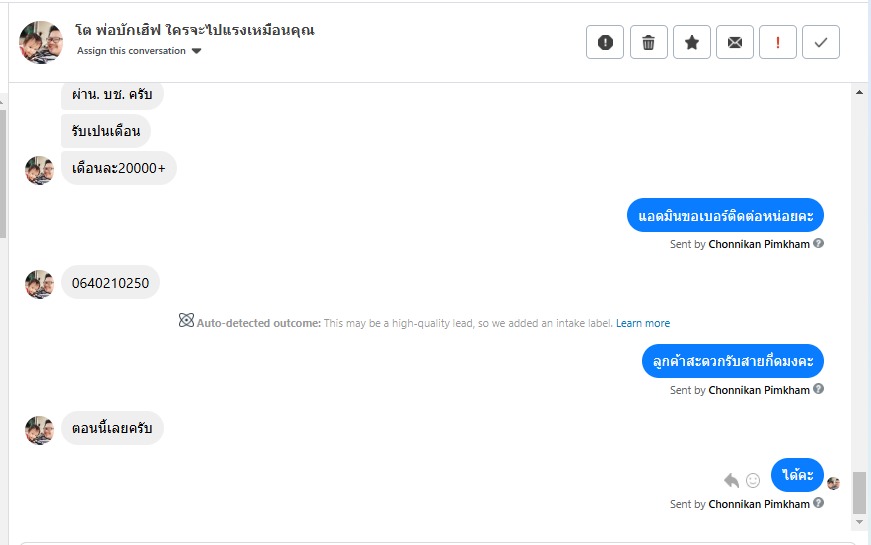Click reply arrow beside the last message
Viewport: 871px width, 545px height.
pos(731,480)
